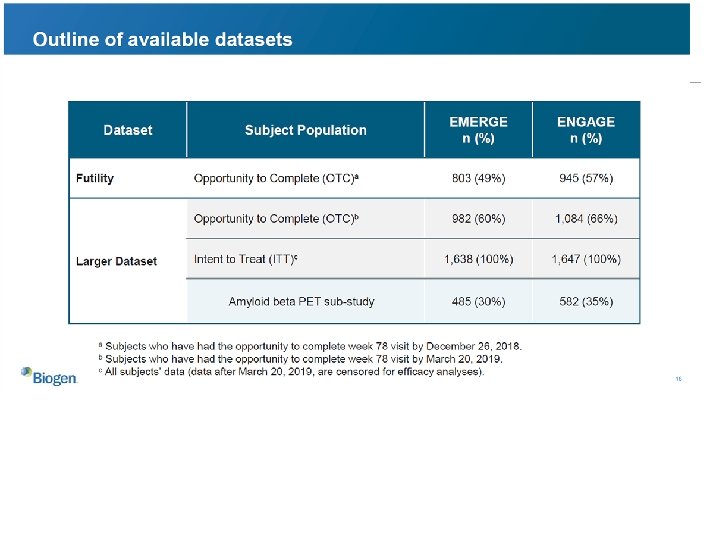This screenshot has height=540, width=720.
Task: Select the cell showing 982 (60%)
Action: [x=478, y=219]
